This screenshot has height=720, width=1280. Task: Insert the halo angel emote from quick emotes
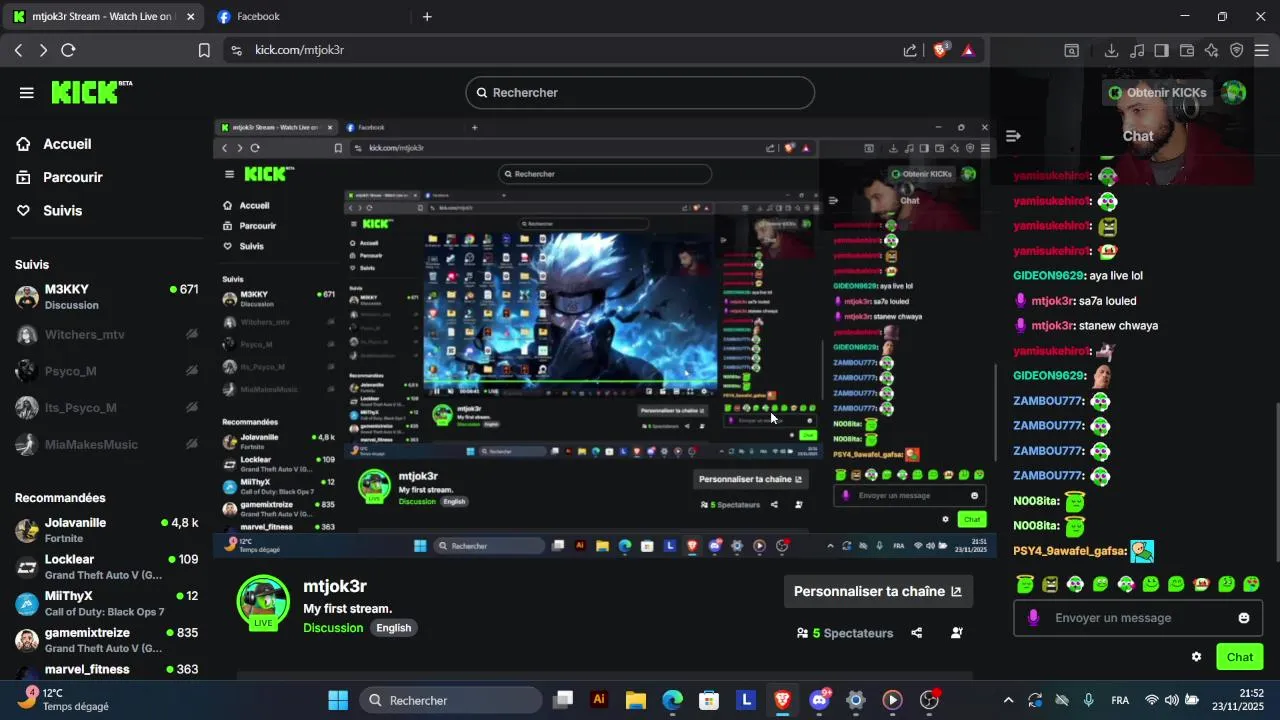(1025, 584)
